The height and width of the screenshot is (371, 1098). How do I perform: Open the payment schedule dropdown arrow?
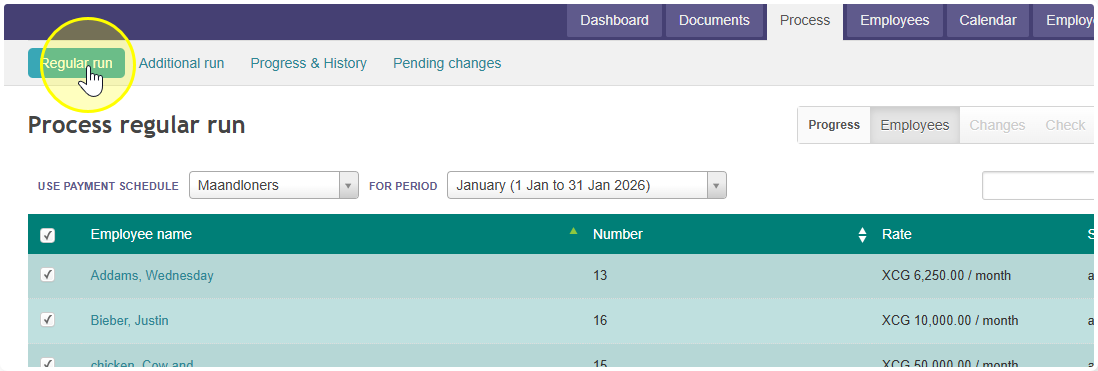coord(349,186)
